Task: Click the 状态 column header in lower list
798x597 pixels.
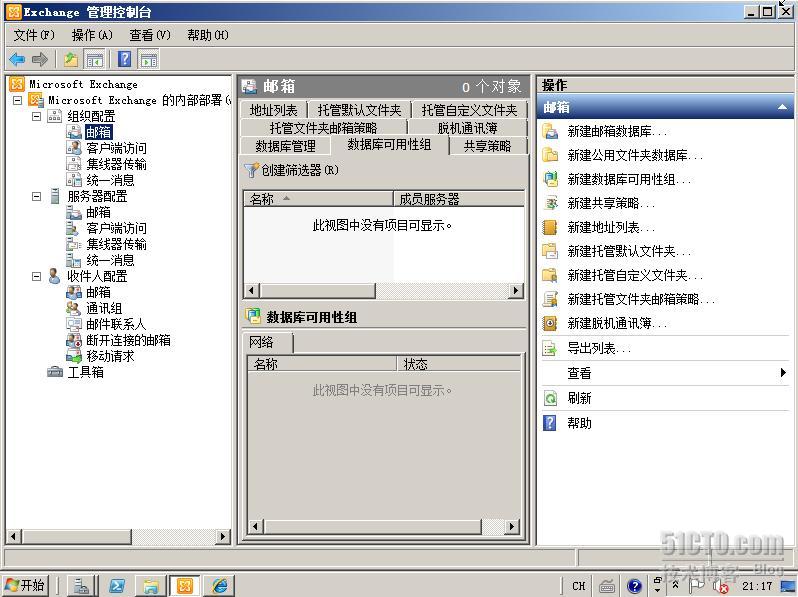Action: coord(458,364)
